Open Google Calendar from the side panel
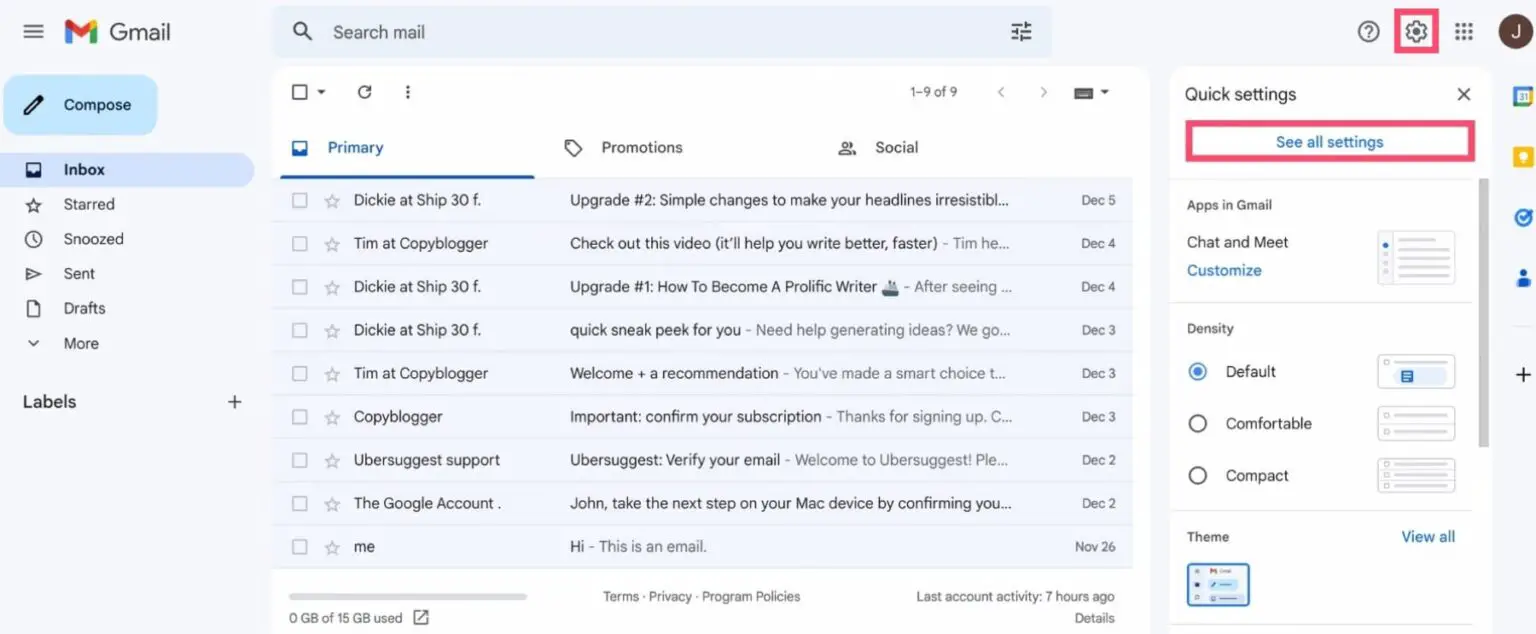Viewport: 1536px width, 634px height. 1521,94
